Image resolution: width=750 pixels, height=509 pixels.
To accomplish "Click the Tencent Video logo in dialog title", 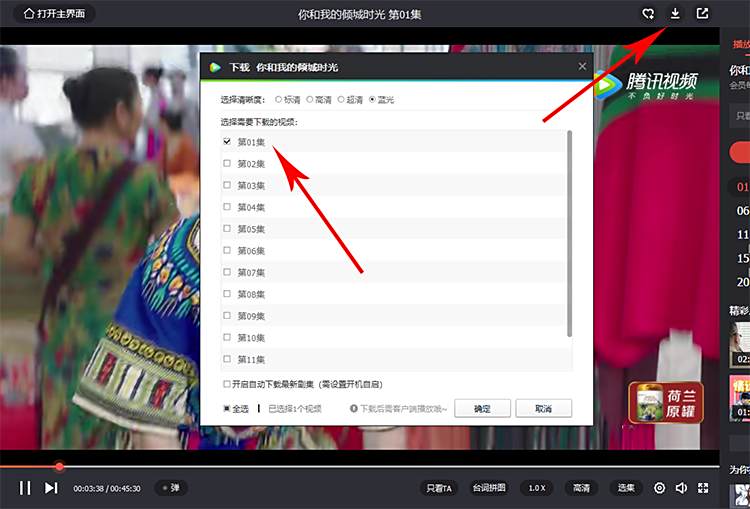I will coord(215,67).
